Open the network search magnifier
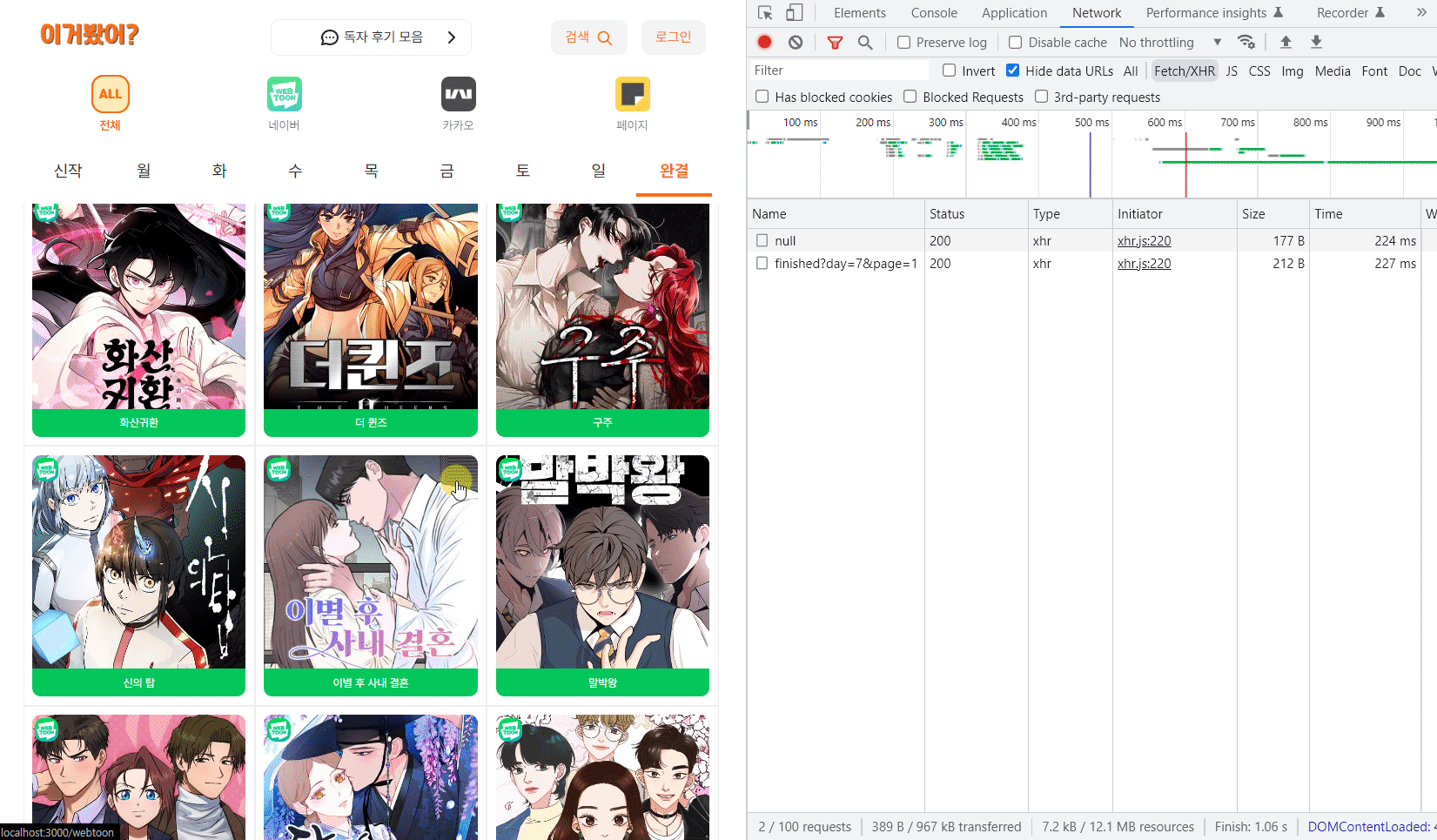 tap(865, 42)
